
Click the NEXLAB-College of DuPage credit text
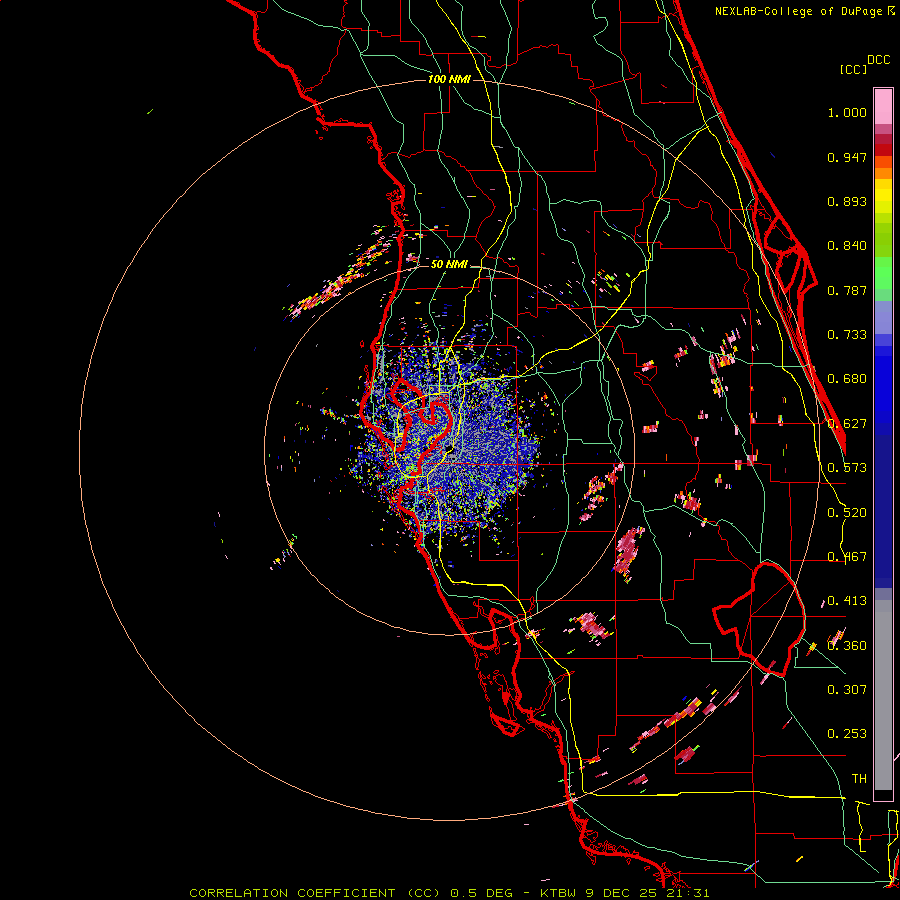tap(804, 11)
